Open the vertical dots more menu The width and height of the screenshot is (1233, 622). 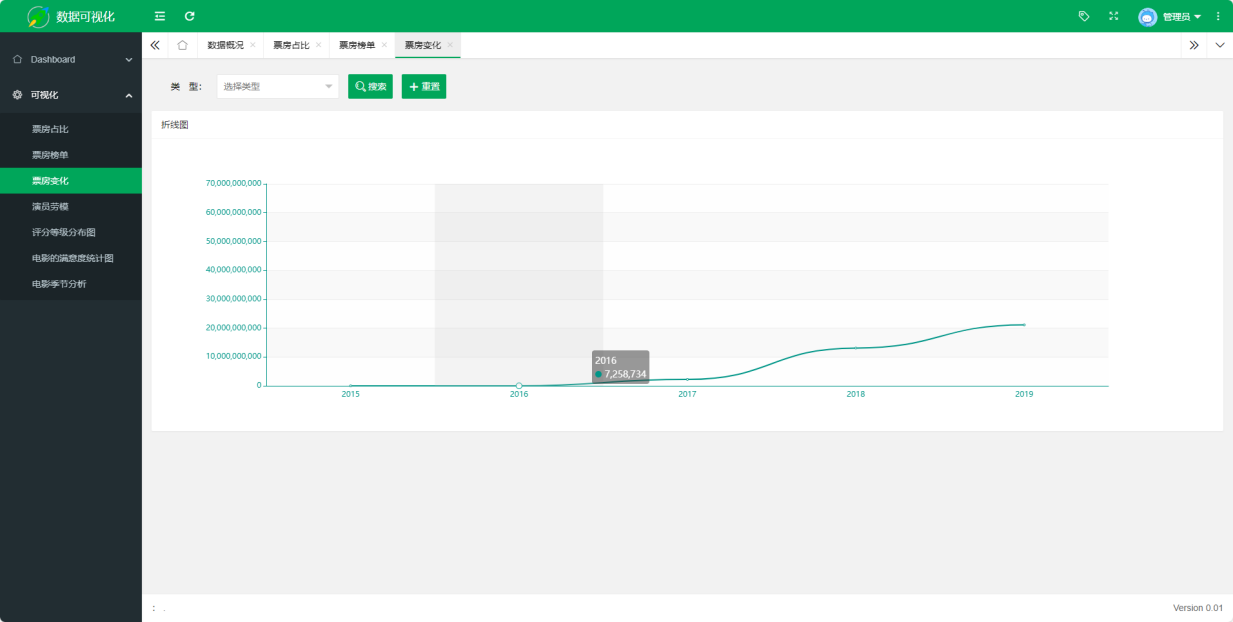pos(1218,16)
